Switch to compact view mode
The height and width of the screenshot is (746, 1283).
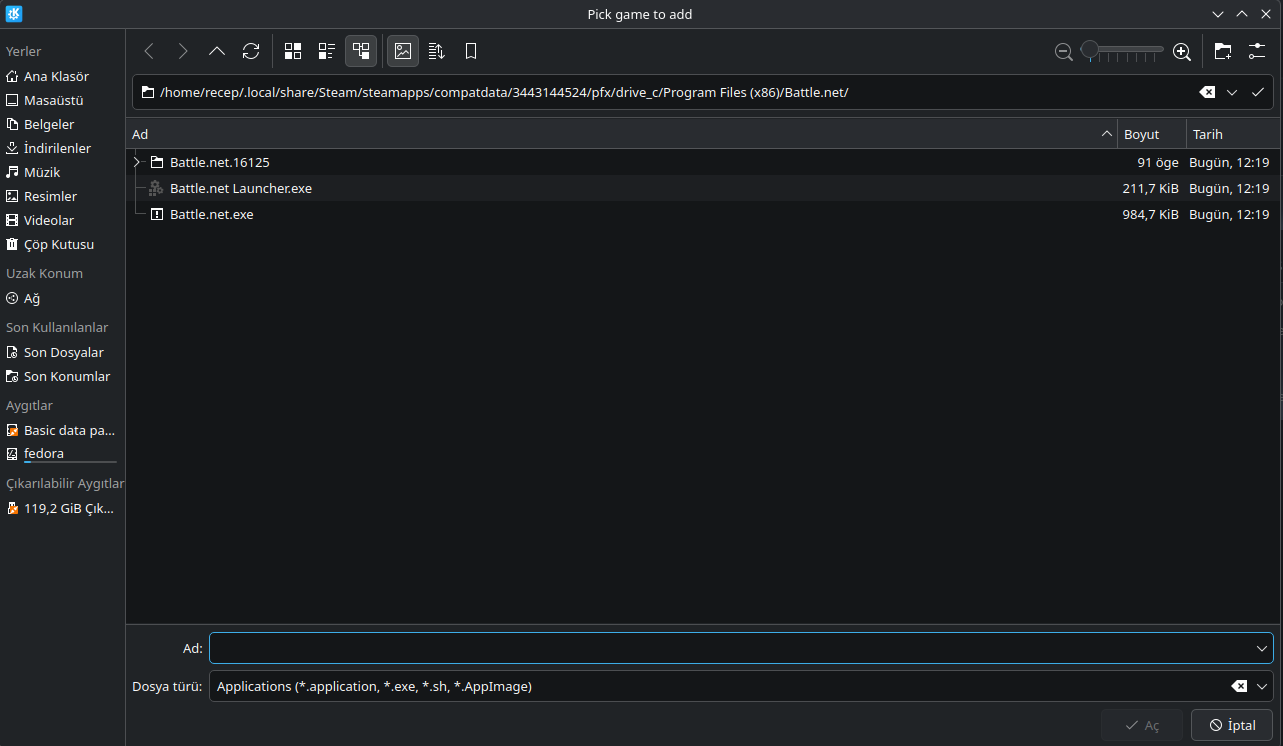tap(327, 51)
